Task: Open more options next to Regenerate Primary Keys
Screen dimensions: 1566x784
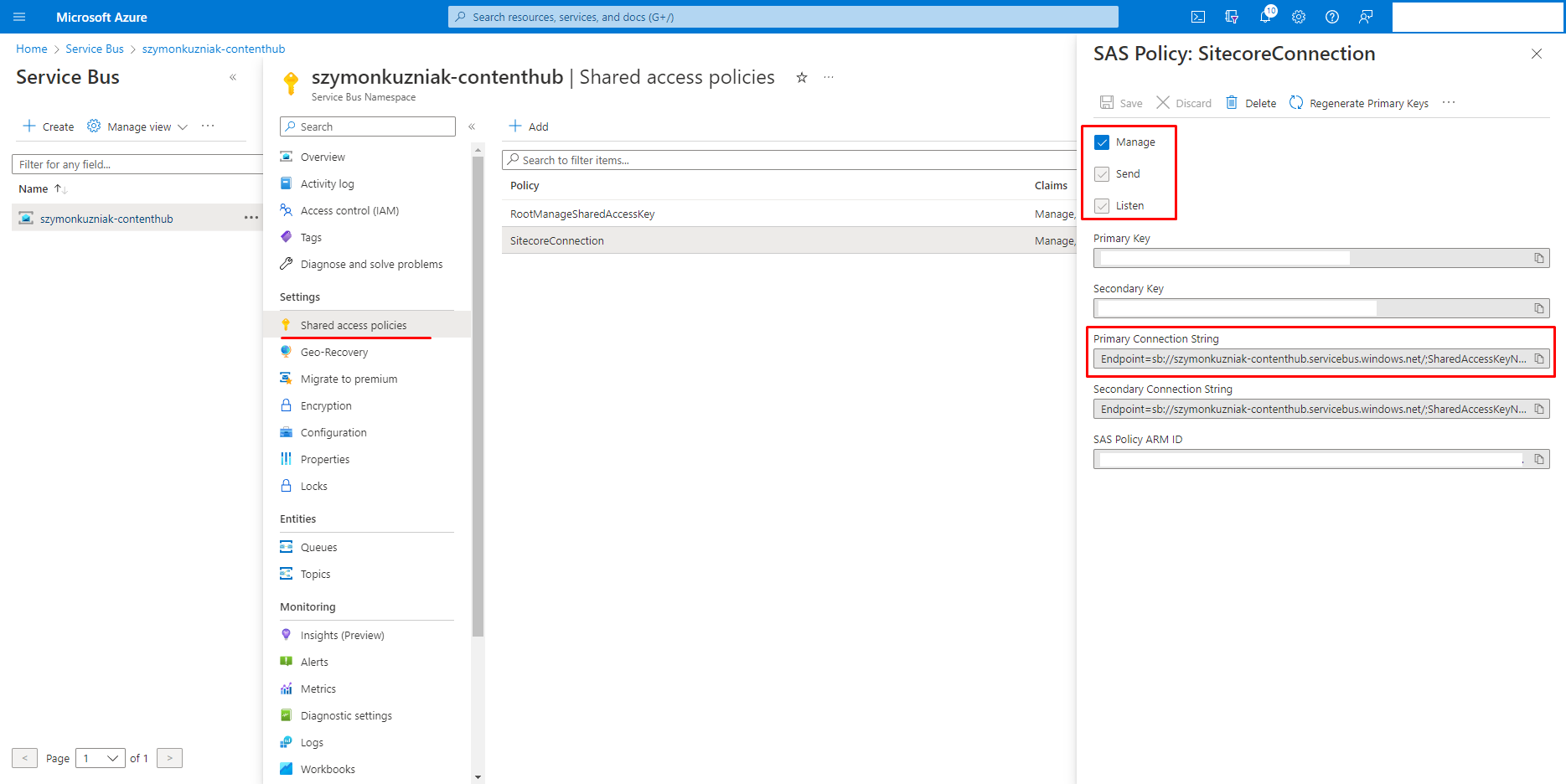Action: 1449,102
